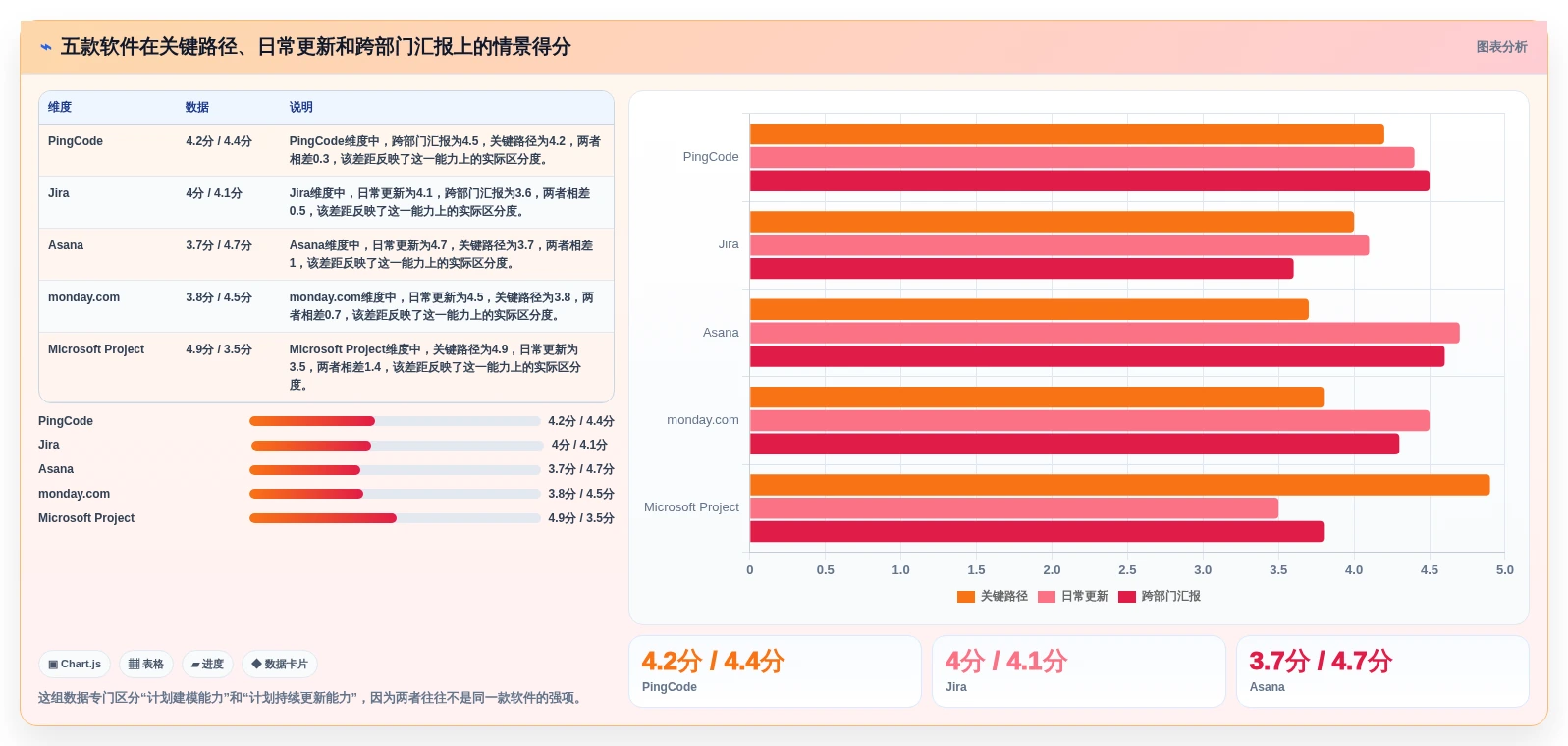The image size is (1568, 746).
Task: Click the Microsoft Project description text
Action: click(435, 367)
